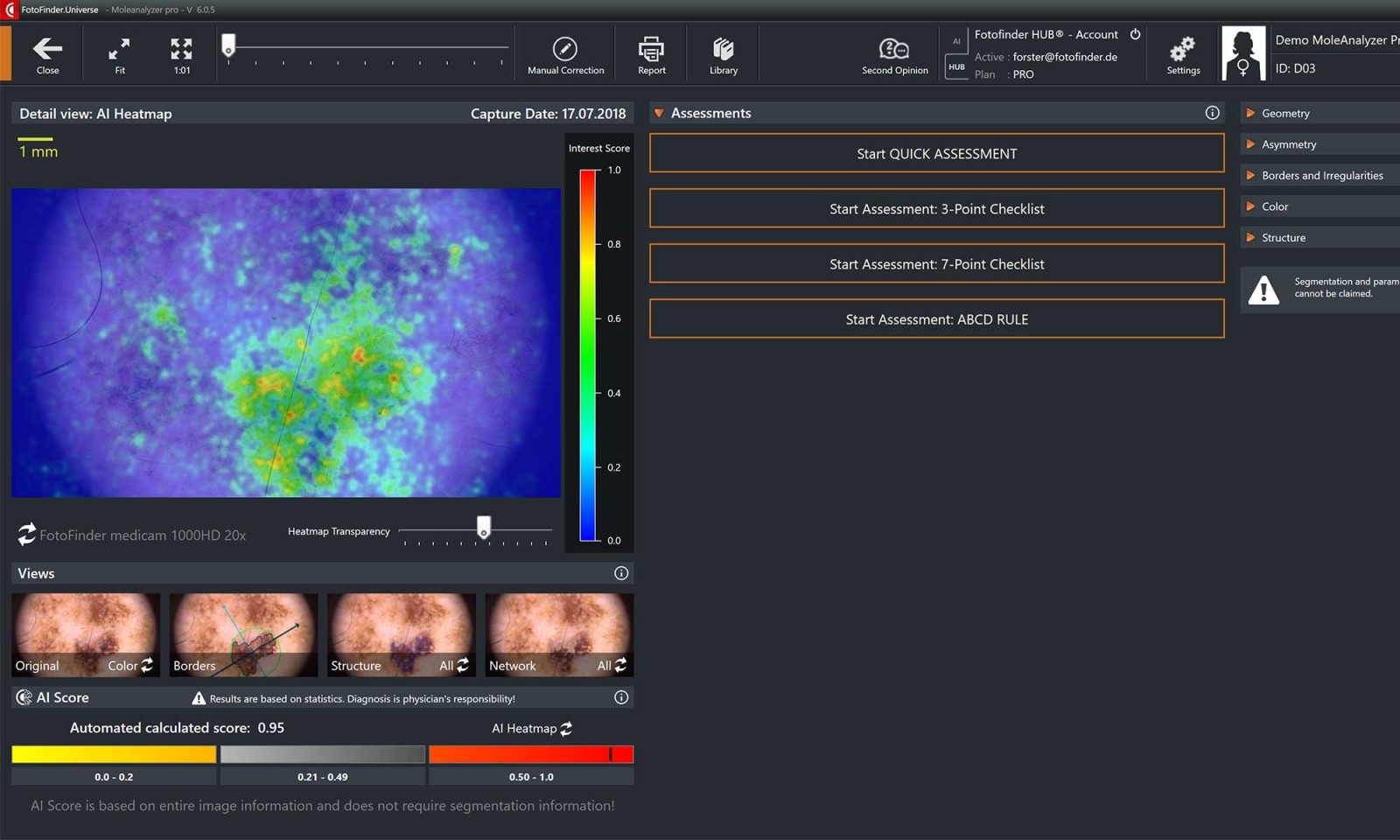Click the AI Score info icon
Viewport: 1400px width, 840px height.
(x=621, y=697)
